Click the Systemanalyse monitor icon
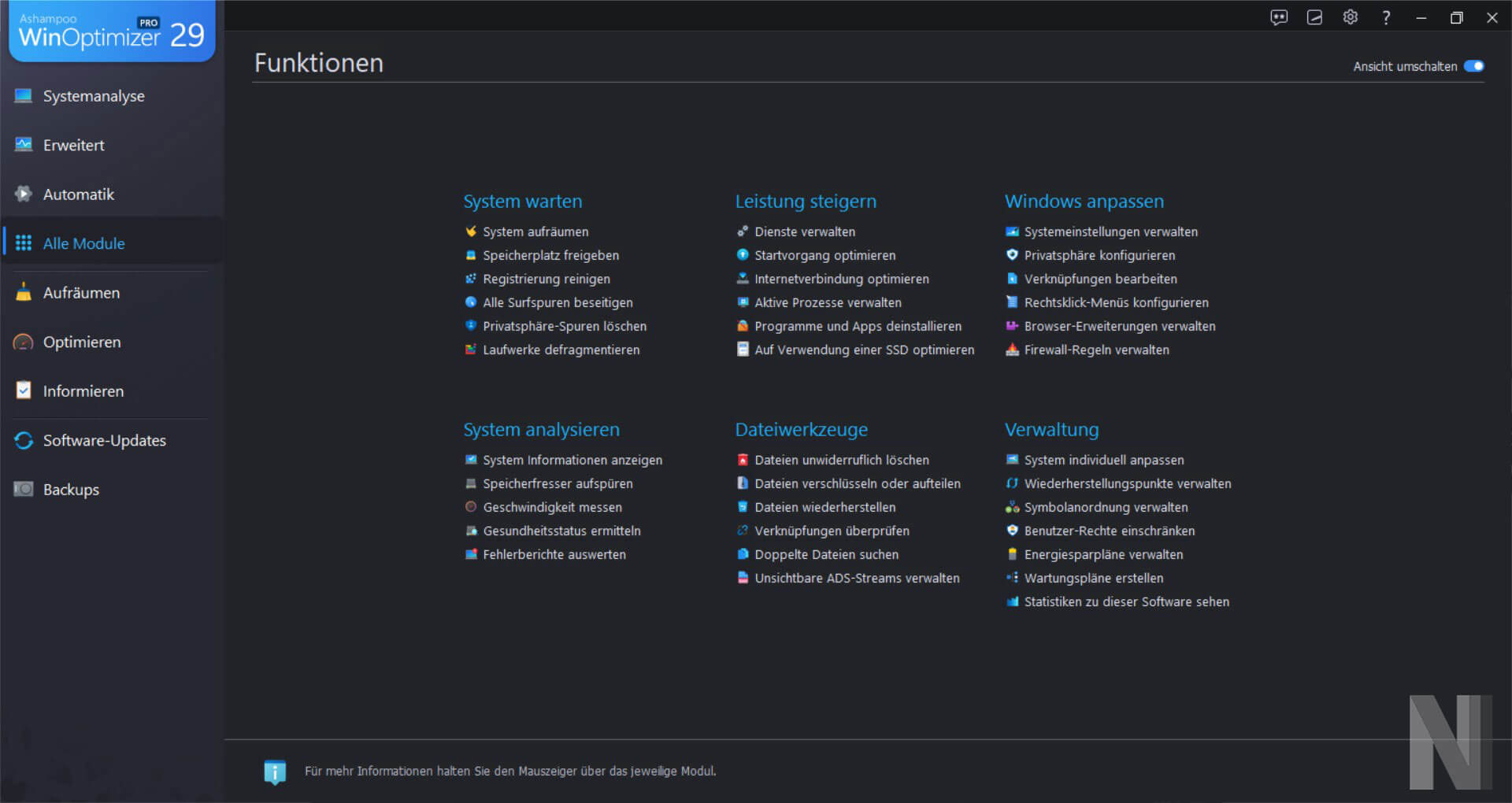The height and width of the screenshot is (803, 1512). pyautogui.click(x=24, y=96)
